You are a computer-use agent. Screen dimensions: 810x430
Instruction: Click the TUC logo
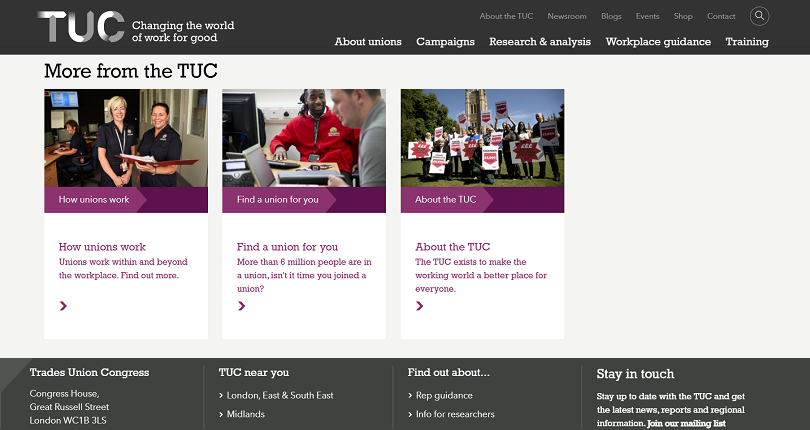pos(81,26)
